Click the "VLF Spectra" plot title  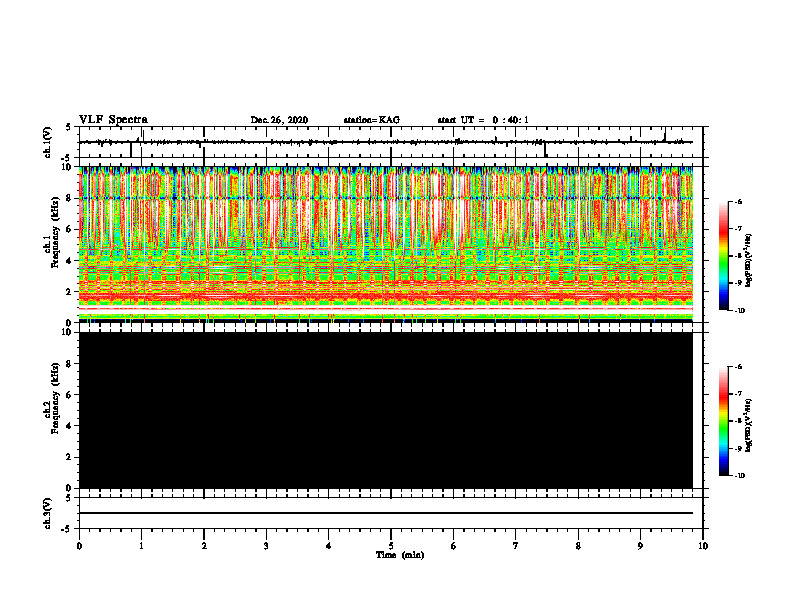(113, 120)
